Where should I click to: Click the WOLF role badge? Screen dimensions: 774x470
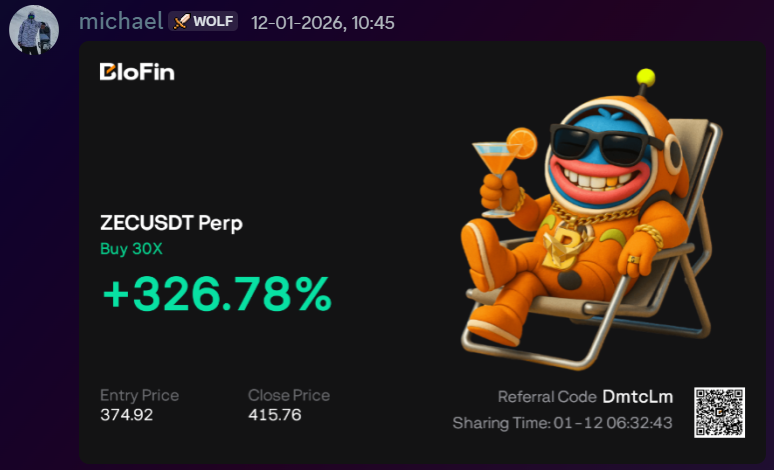click(203, 21)
